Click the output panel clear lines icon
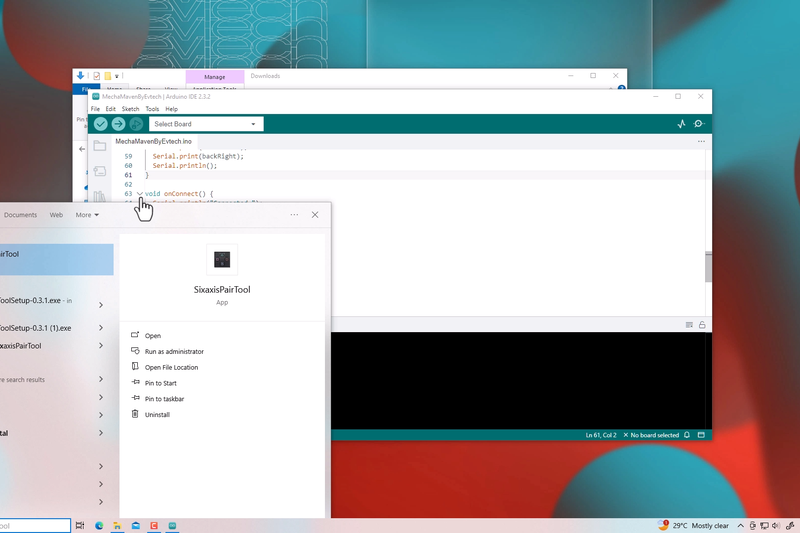The image size is (800, 533). (689, 325)
